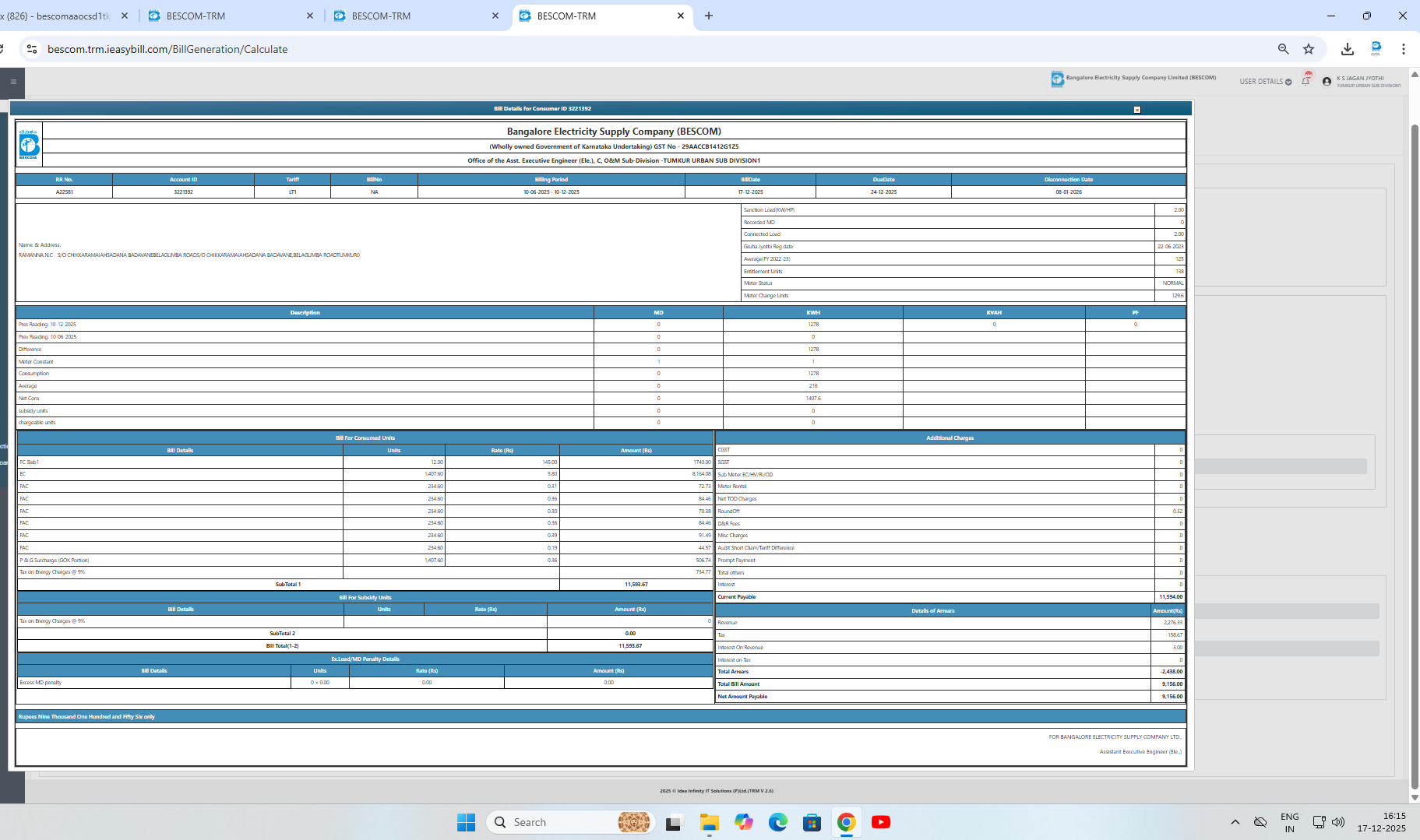Expand the USER DETAILS dropdown
This screenshot has width=1420, height=840.
tap(1265, 82)
